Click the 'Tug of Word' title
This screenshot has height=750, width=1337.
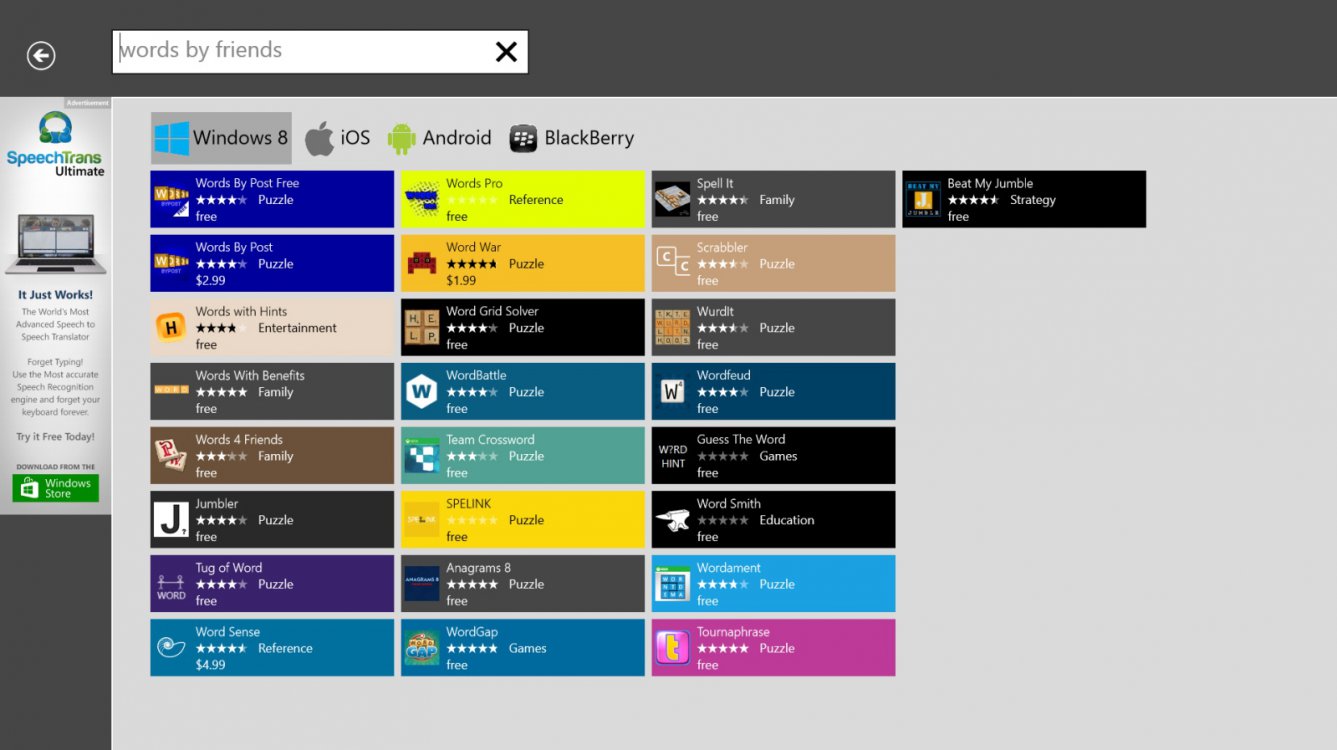(x=229, y=567)
